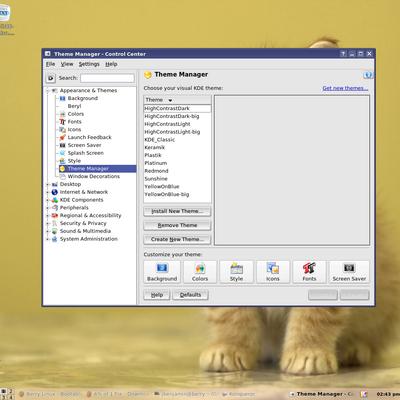Expand the Peripherals tree node
Image resolution: width=400 pixels, height=400 pixels.
click(x=48, y=208)
